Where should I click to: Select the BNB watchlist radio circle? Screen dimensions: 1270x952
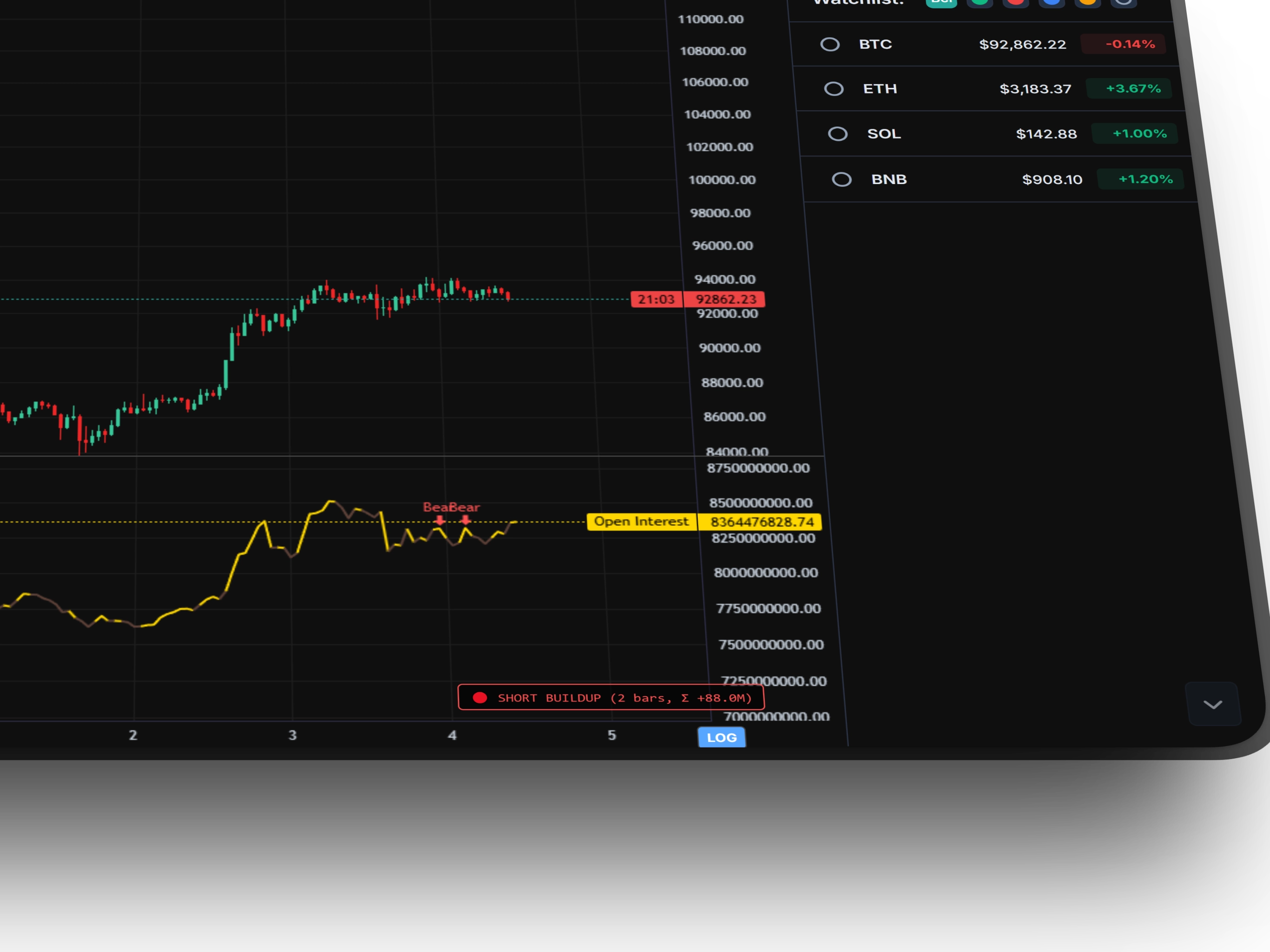pyautogui.click(x=842, y=180)
